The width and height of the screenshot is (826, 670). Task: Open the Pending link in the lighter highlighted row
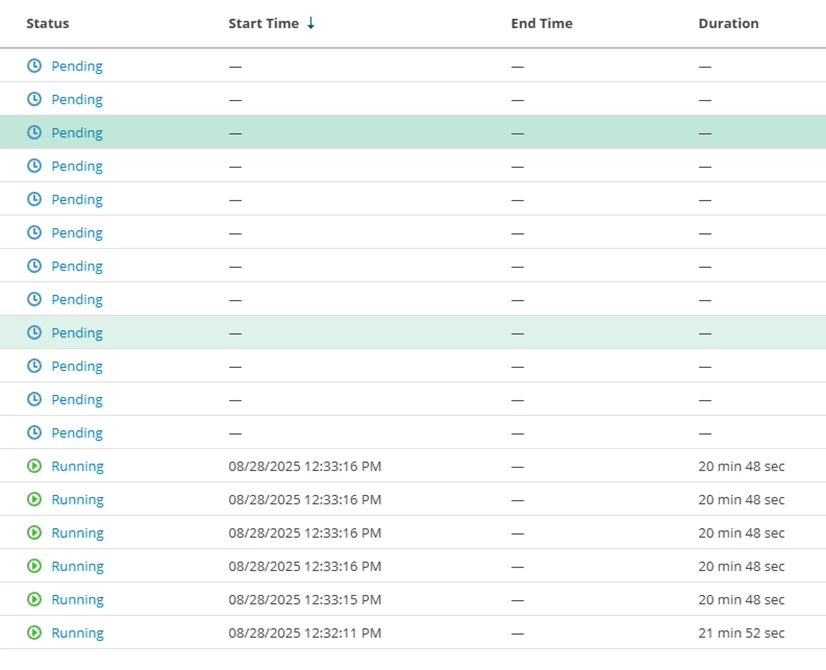(77, 333)
